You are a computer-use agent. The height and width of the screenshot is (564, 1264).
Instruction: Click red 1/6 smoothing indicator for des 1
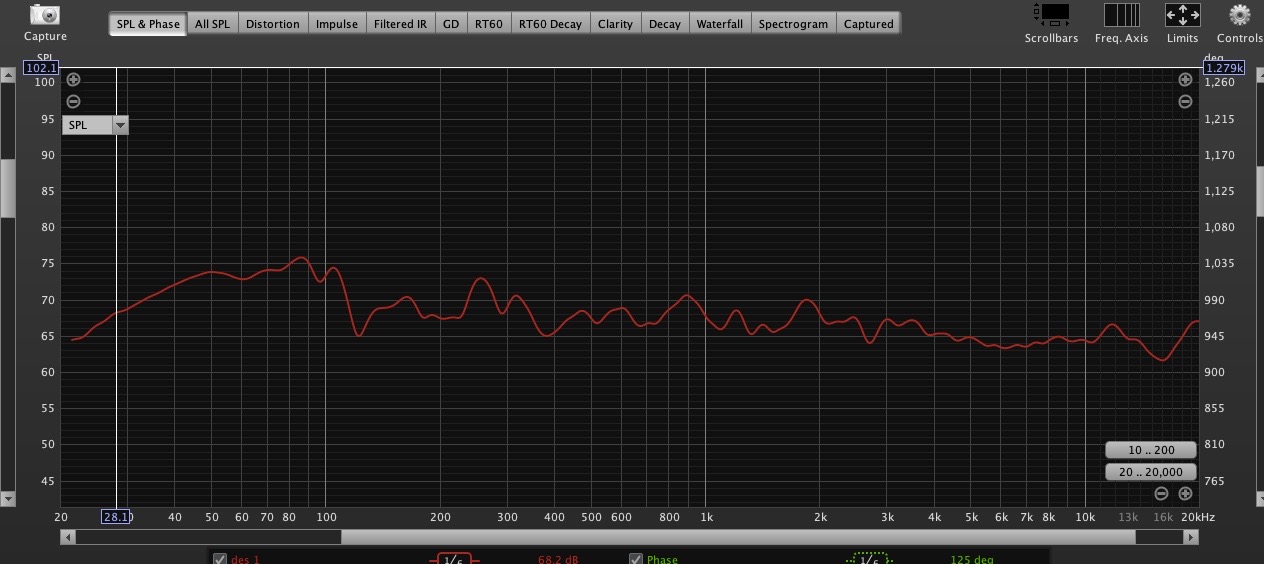click(453, 559)
